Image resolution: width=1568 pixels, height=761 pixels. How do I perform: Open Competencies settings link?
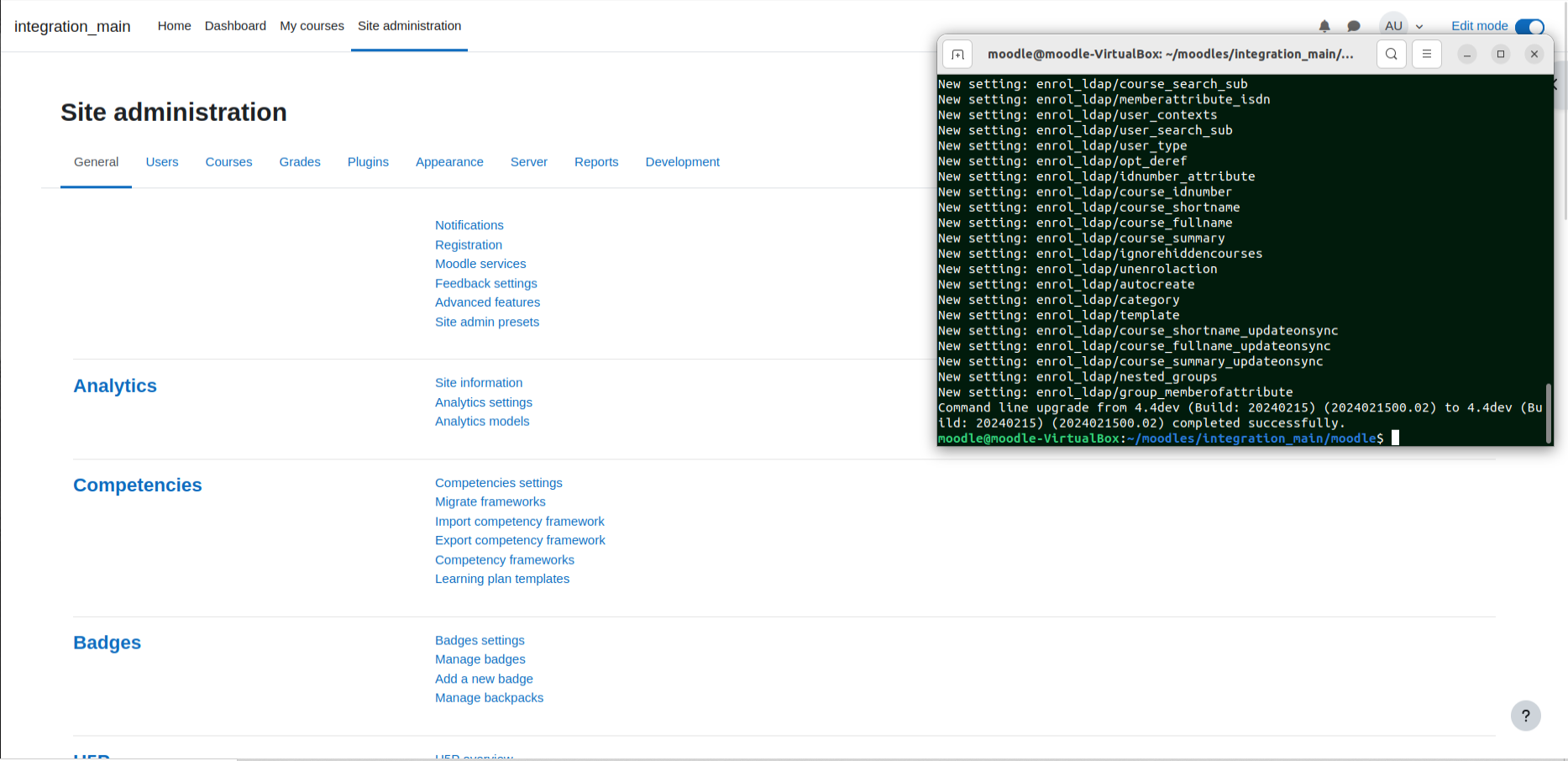click(x=499, y=483)
